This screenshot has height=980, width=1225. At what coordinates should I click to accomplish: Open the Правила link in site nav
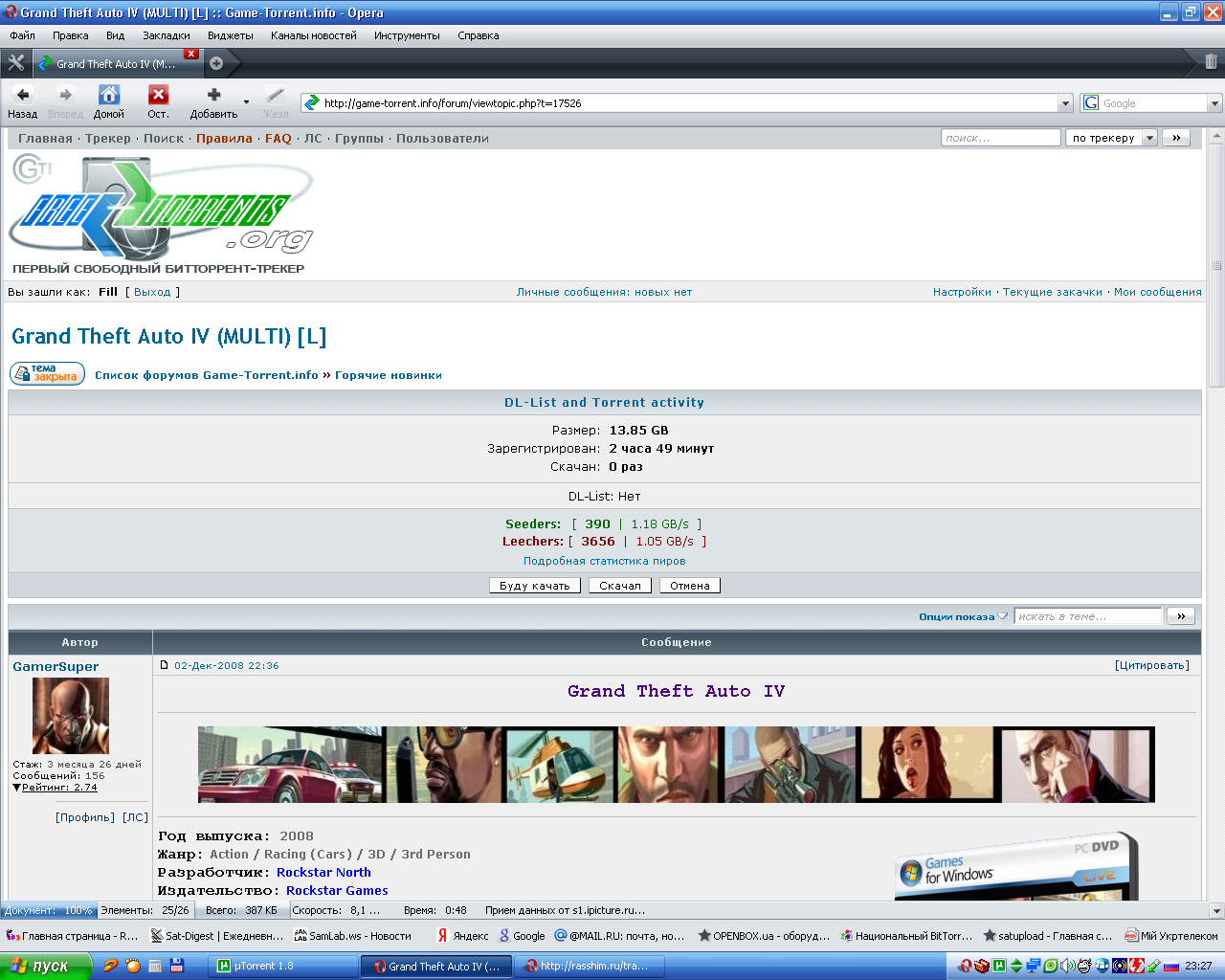224,138
